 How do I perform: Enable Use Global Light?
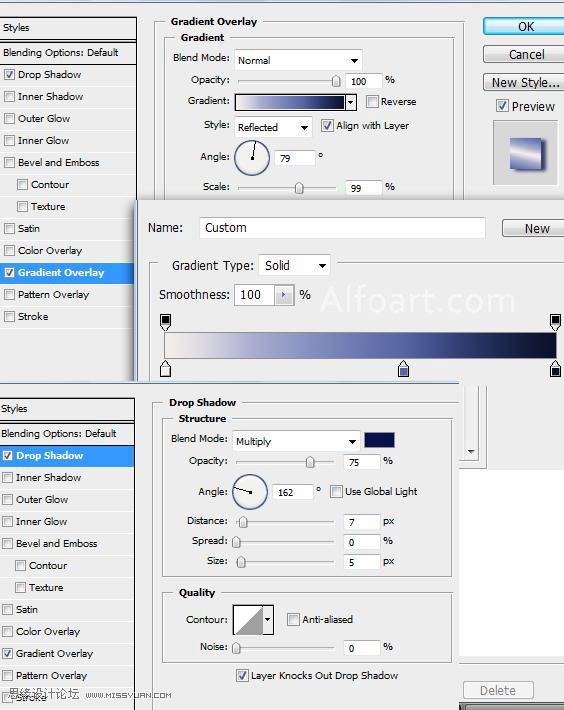[x=336, y=491]
